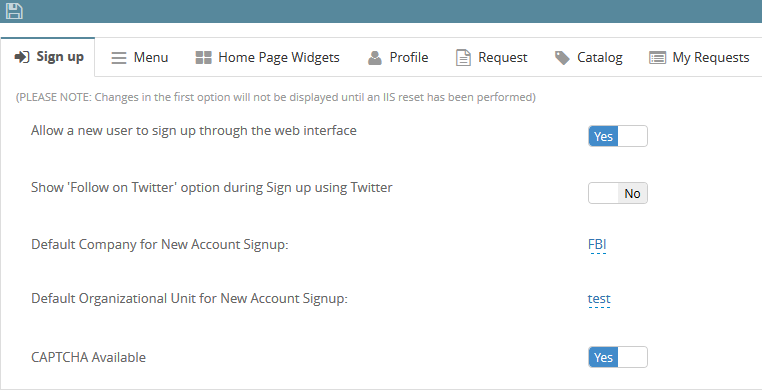The height and width of the screenshot is (390, 762).
Task: Switch to the Menu tab
Action: coord(139,58)
